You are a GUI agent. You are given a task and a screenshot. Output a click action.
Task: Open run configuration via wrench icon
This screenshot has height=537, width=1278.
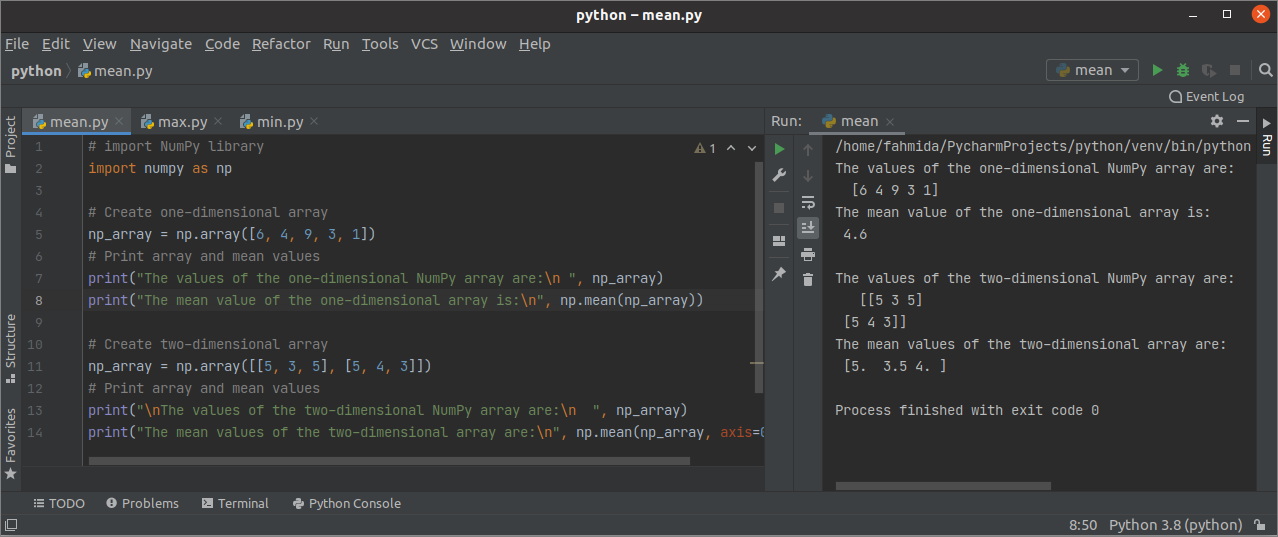pos(779,175)
